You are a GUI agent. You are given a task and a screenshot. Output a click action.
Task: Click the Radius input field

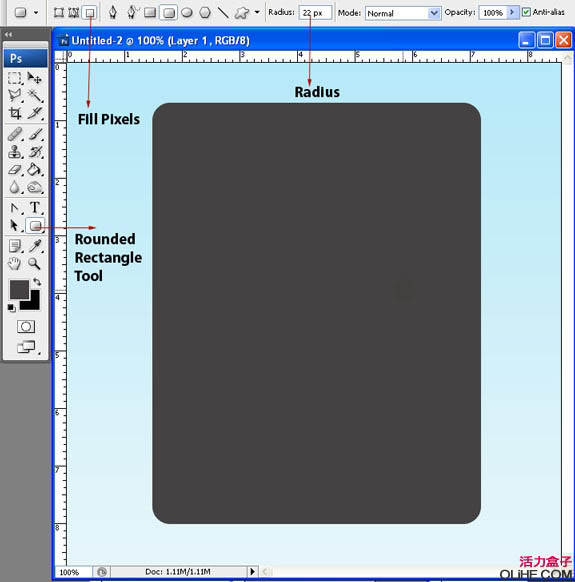(x=316, y=13)
